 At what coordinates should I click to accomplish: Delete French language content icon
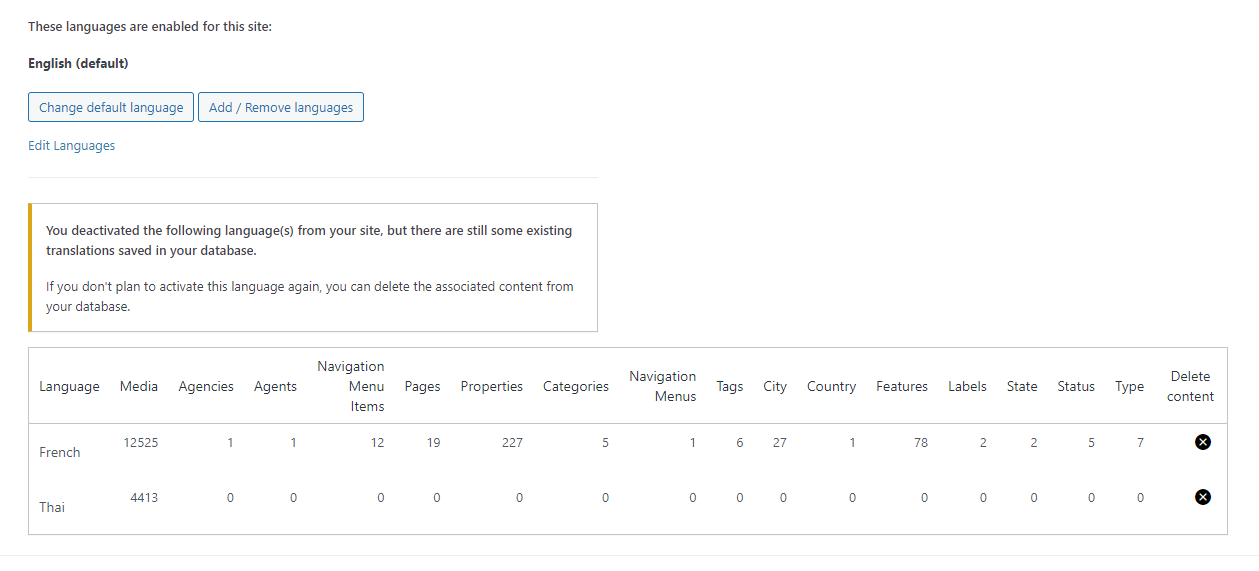pyautogui.click(x=1203, y=442)
